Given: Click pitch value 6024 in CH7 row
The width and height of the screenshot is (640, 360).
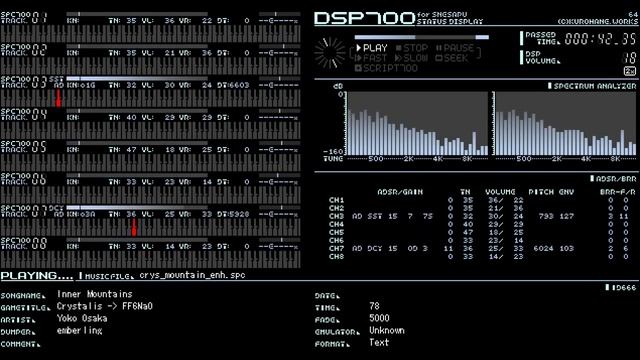Looking at the screenshot, I should point(543,249).
